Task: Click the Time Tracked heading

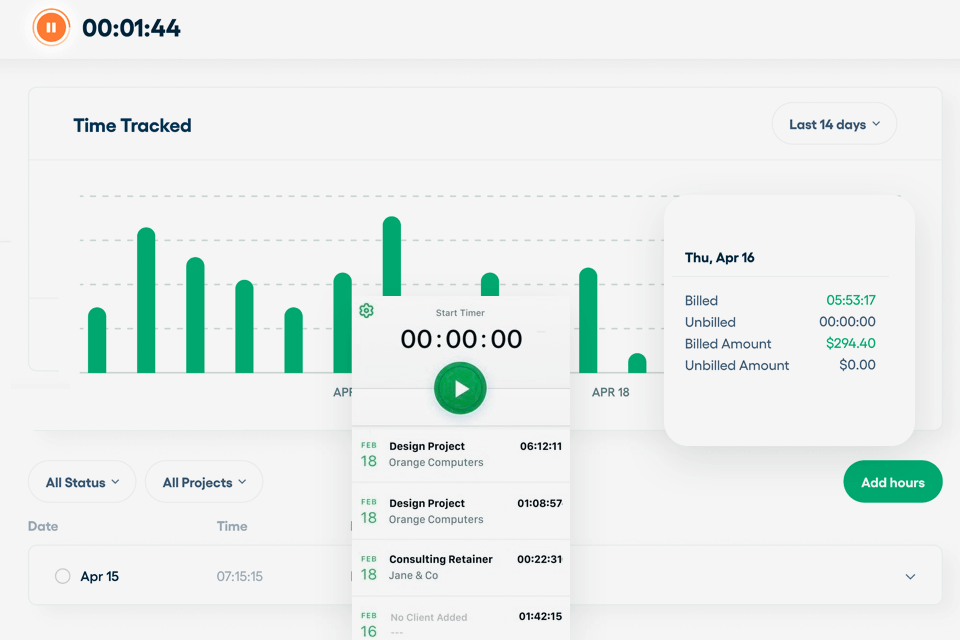Action: click(132, 126)
